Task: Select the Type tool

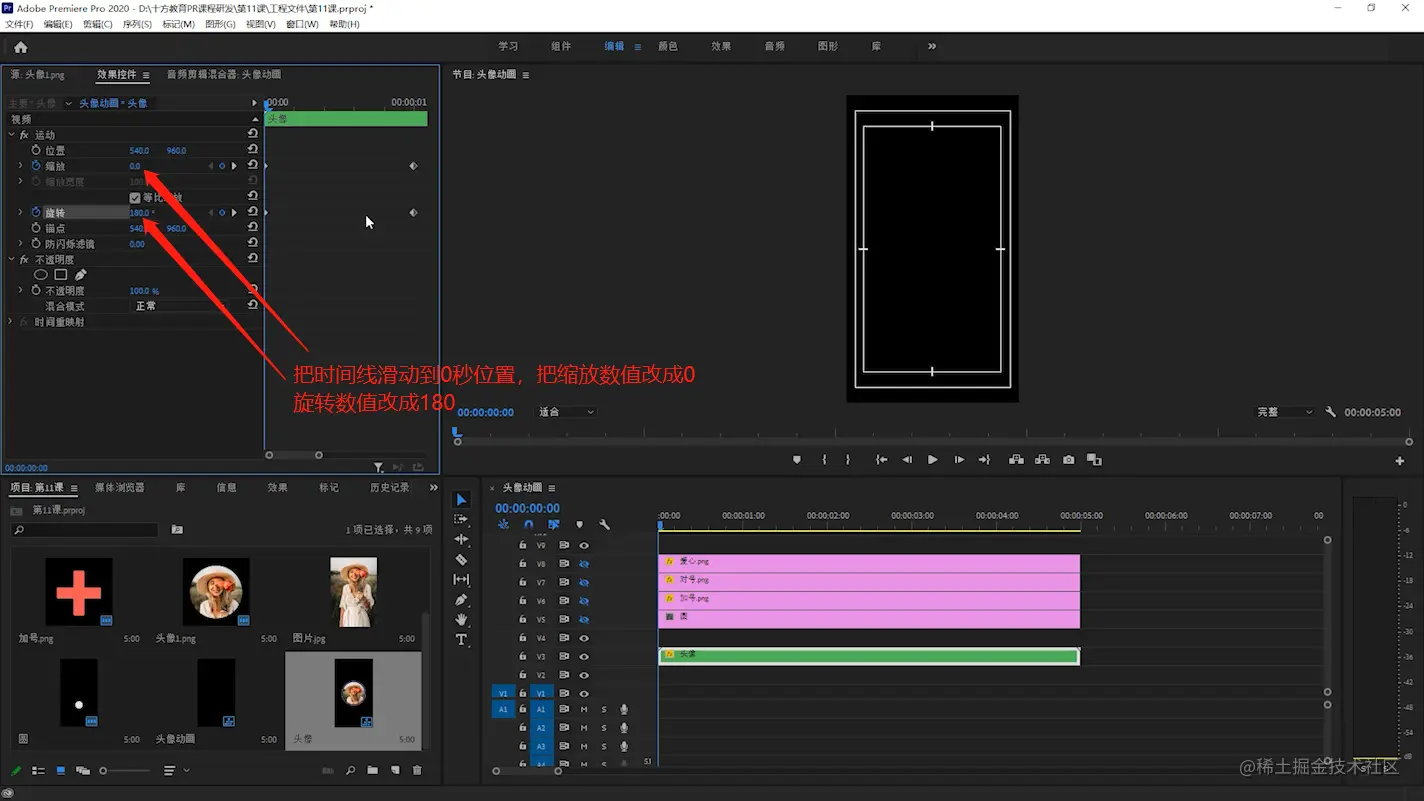Action: [x=461, y=640]
